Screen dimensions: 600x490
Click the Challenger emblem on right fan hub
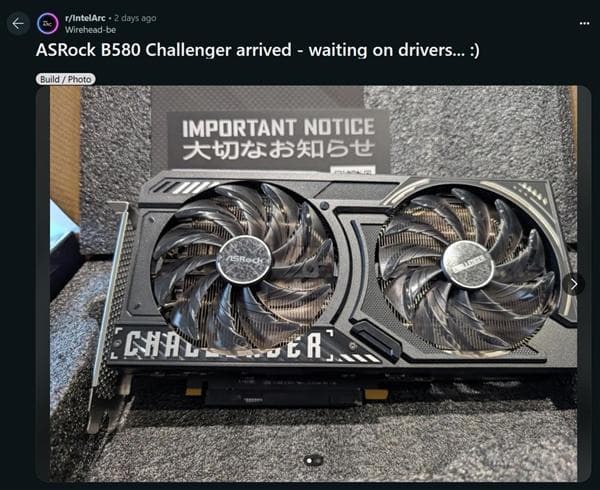tap(468, 265)
